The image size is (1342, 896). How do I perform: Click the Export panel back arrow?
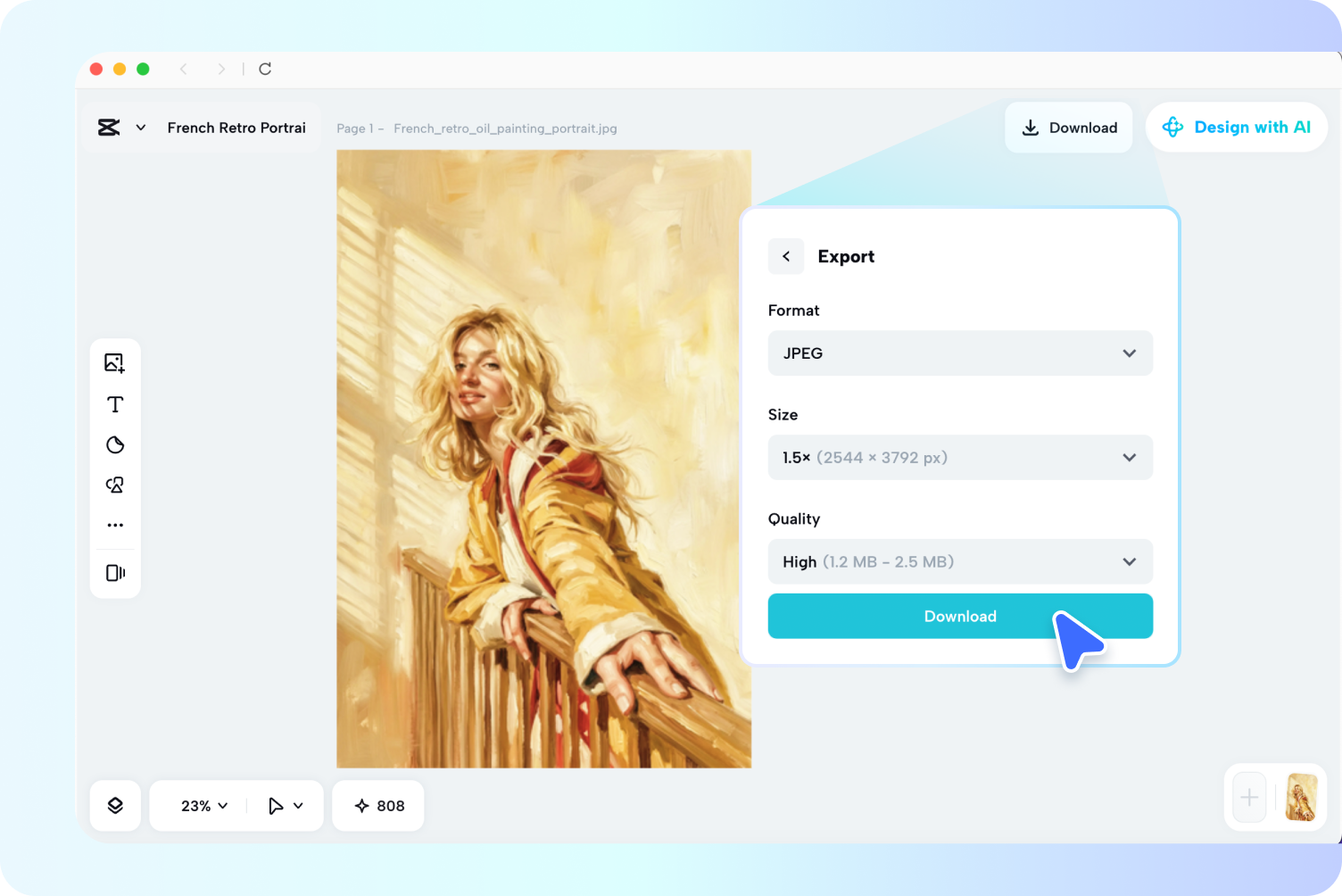coord(785,256)
